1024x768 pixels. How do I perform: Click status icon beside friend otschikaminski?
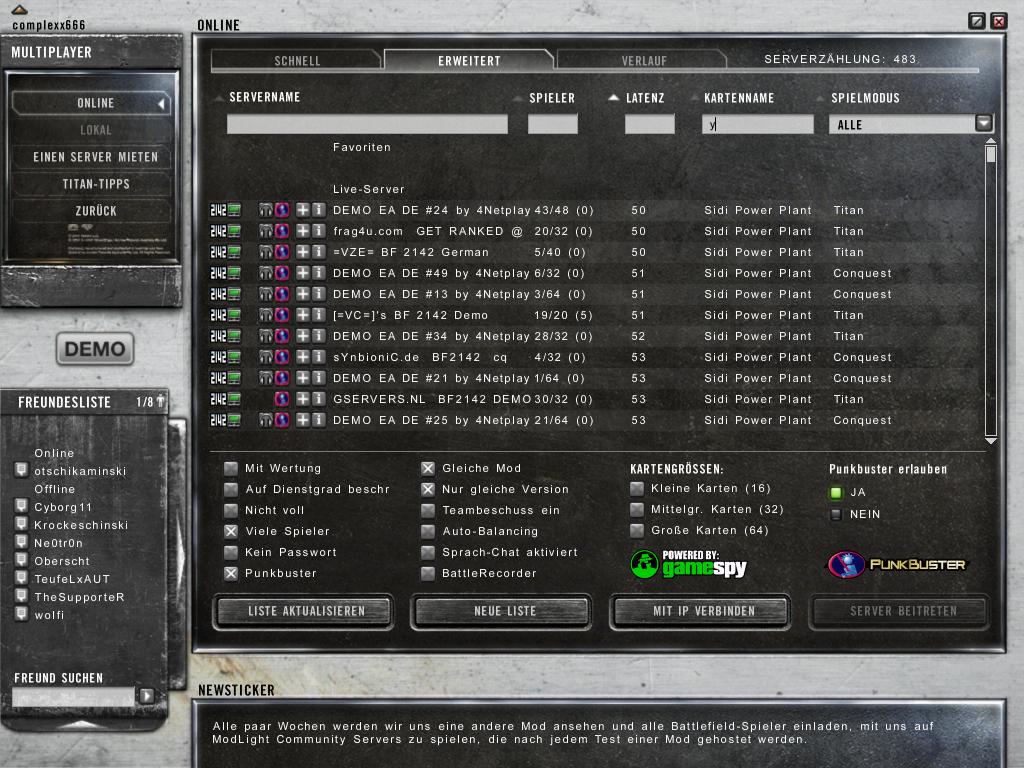[22, 470]
